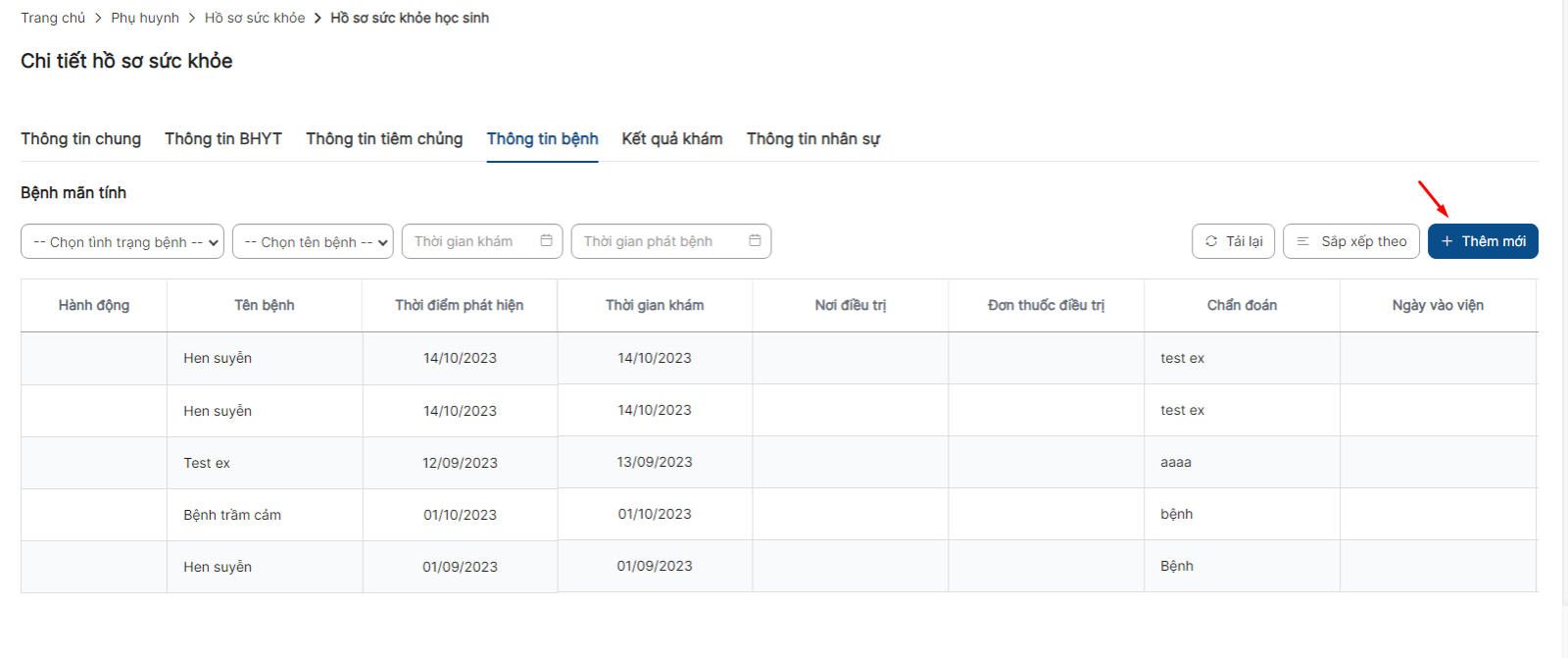Viewport: 1568px width, 658px height.
Task: Click the Hành động column header
Action: pyautogui.click(x=94, y=305)
